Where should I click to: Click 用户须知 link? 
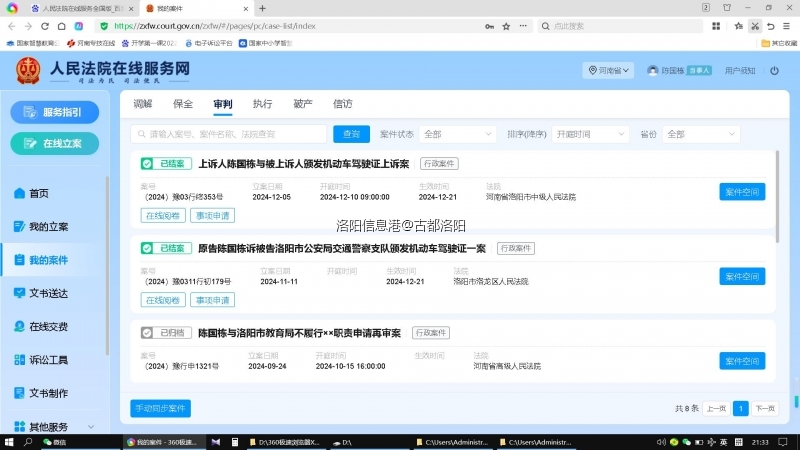[740, 70]
